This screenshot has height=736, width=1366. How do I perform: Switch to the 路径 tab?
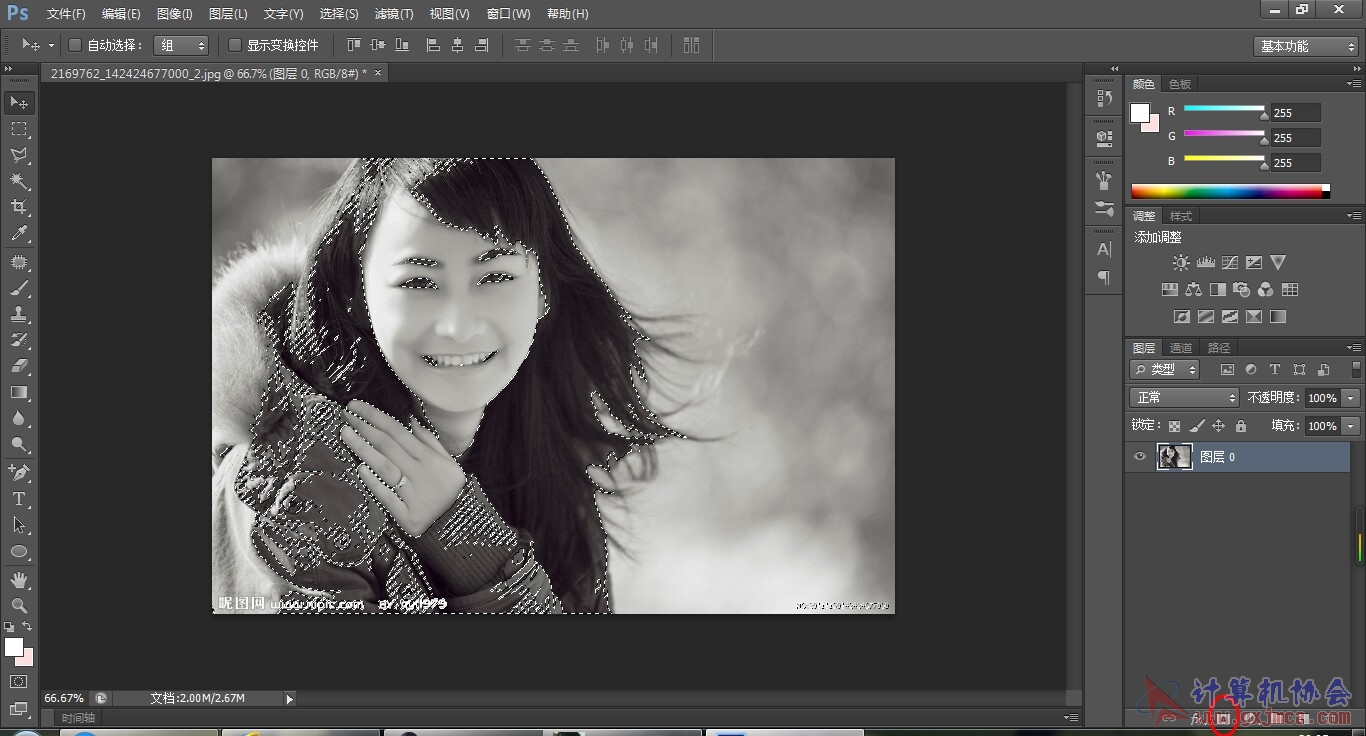(1219, 348)
